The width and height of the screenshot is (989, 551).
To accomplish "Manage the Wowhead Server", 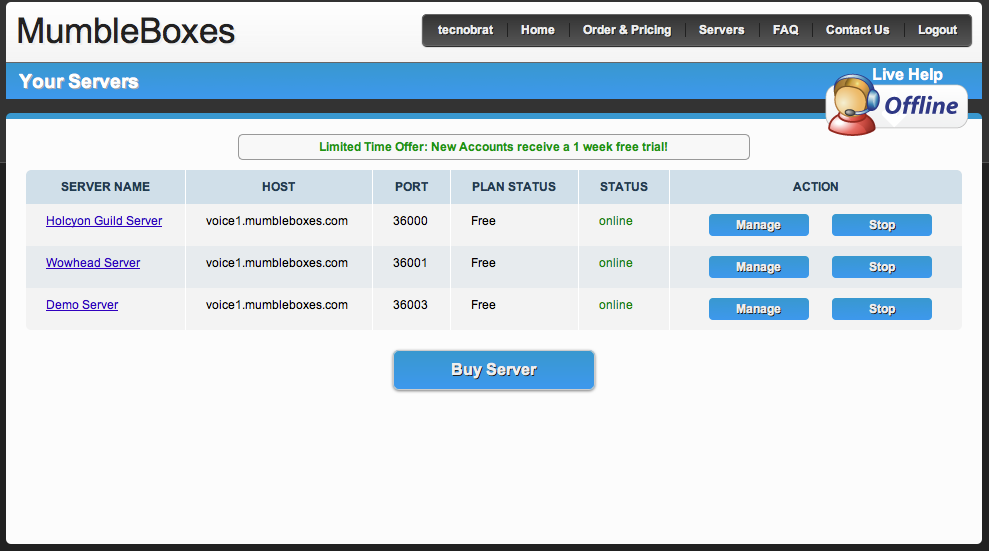I will pos(759,267).
